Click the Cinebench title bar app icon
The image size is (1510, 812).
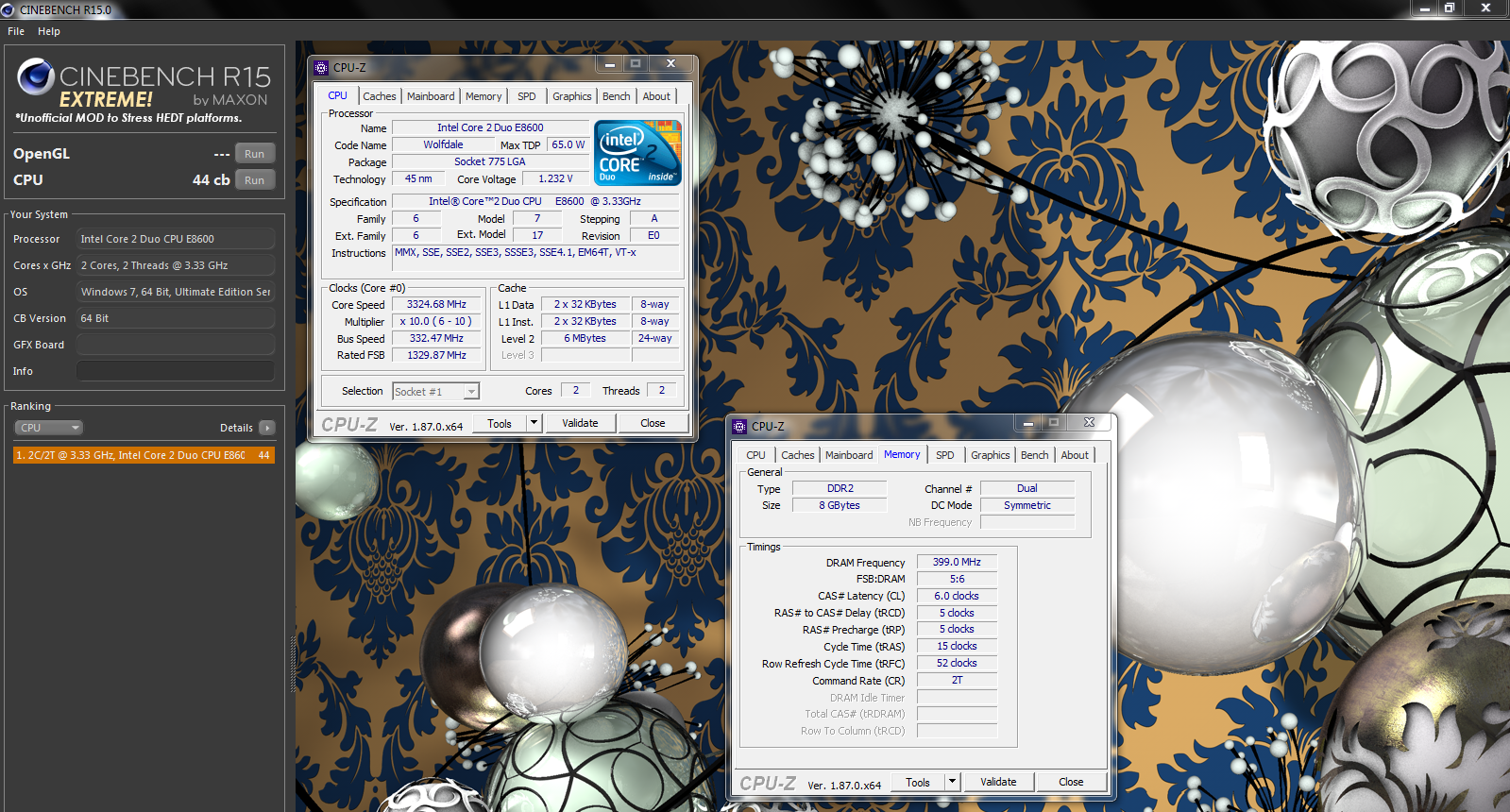8,9
